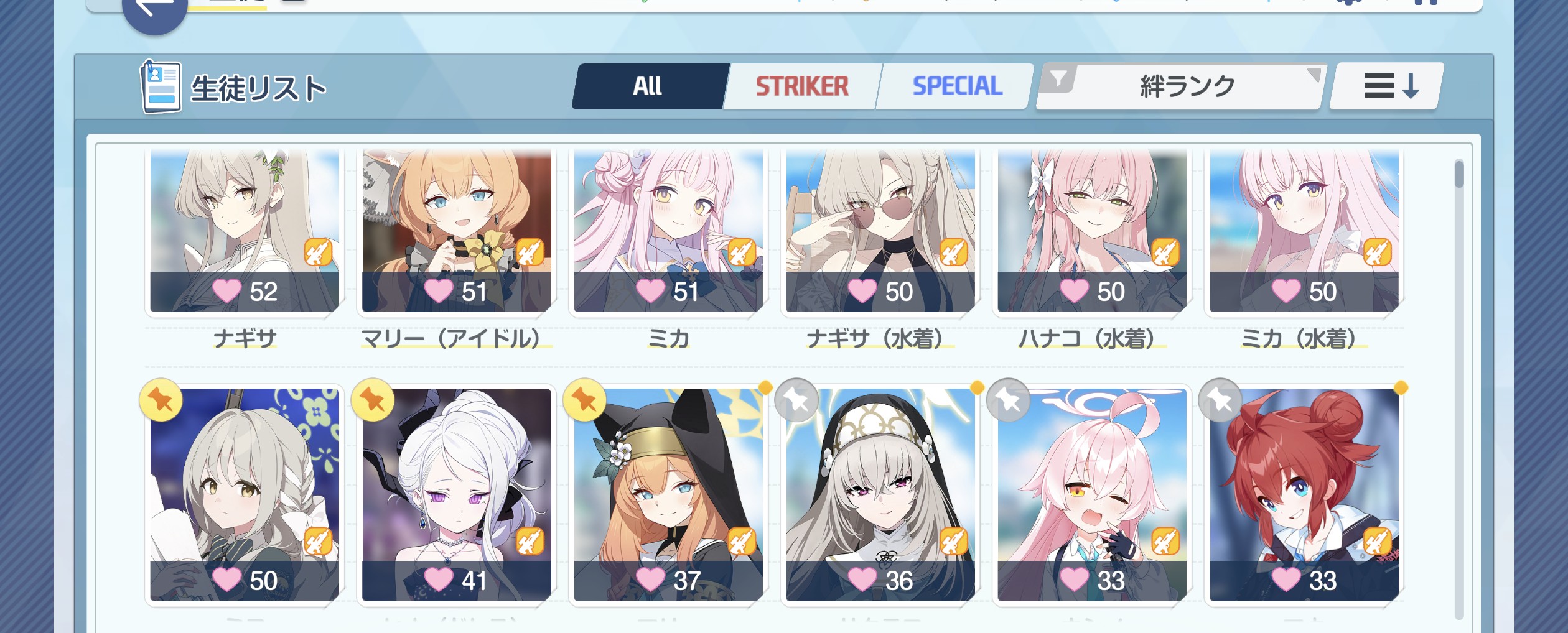This screenshot has height=633, width=1568.
Task: Switch to the STRIKER tab
Action: pos(801,86)
